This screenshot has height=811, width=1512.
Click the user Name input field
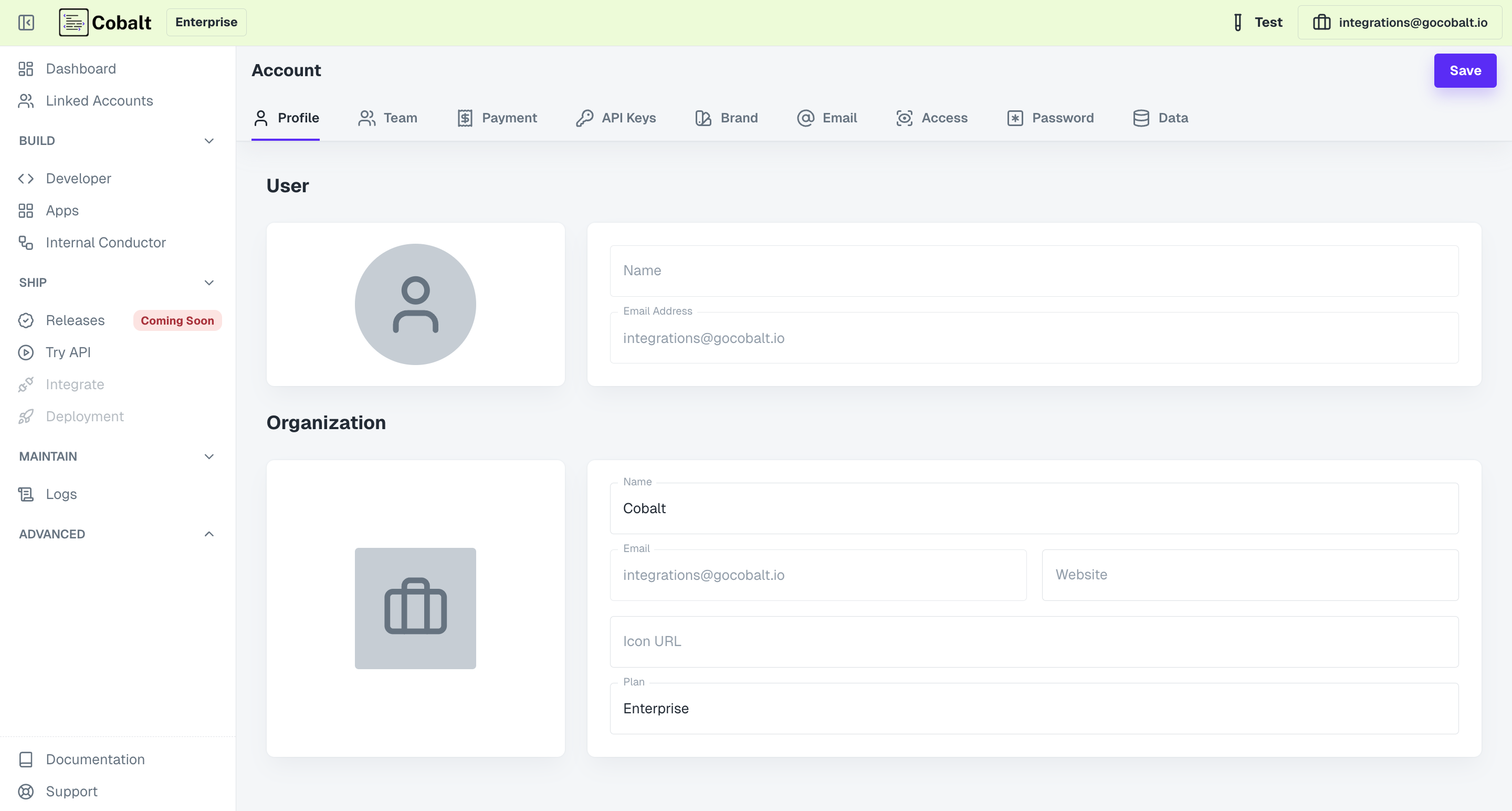click(x=1034, y=271)
